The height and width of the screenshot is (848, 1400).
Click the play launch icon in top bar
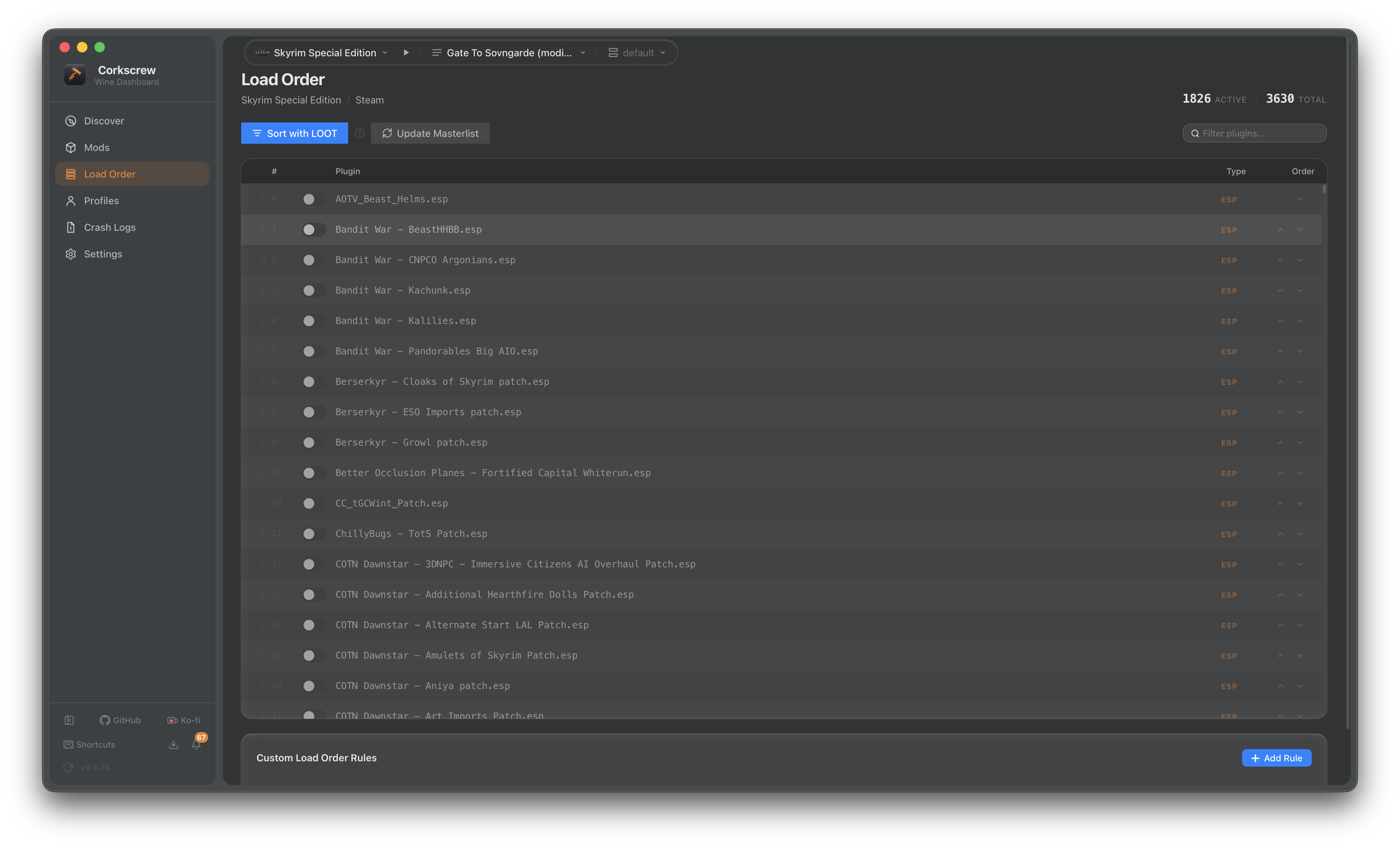point(406,52)
